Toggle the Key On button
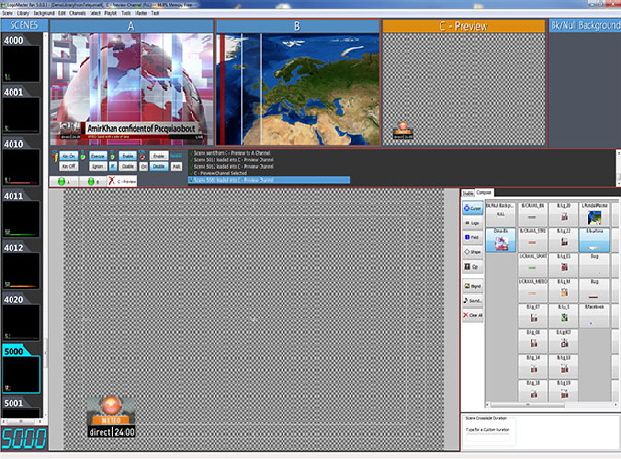 point(69,156)
